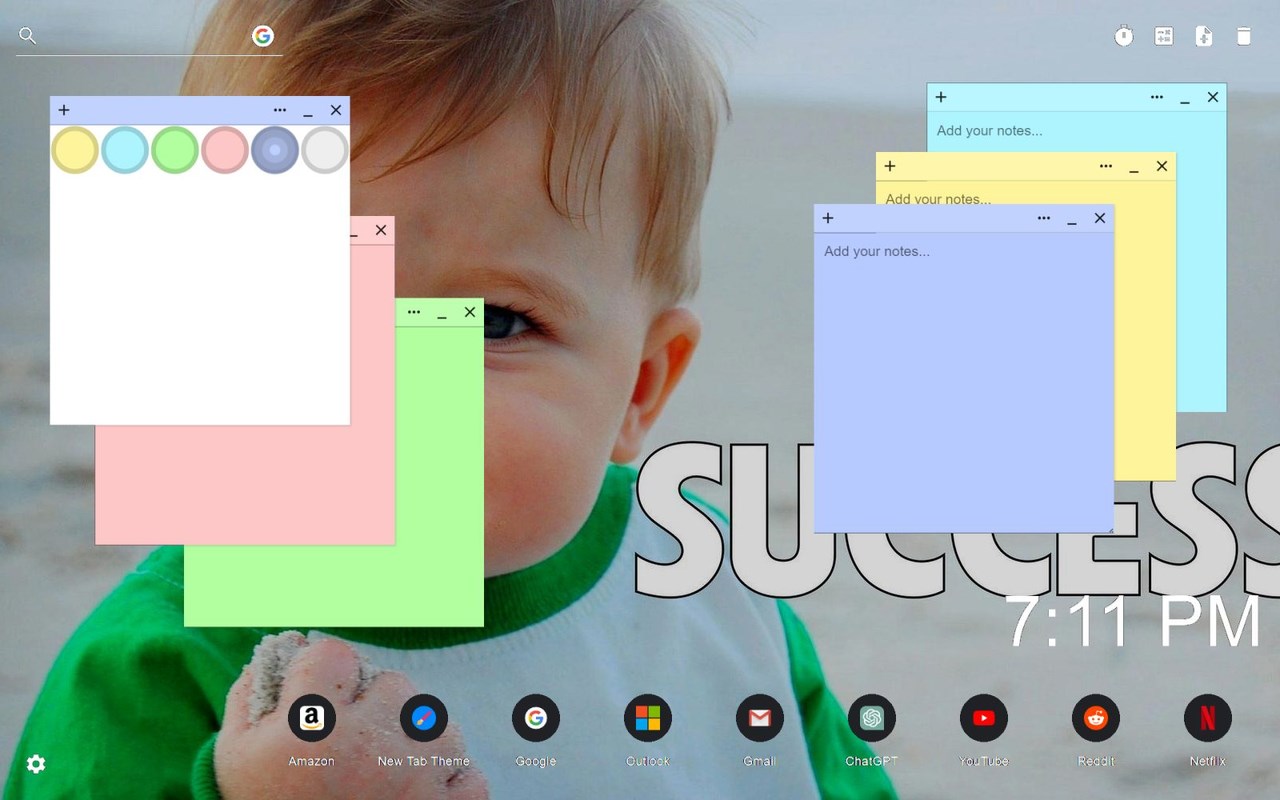Open the YouTube shortcut

[x=984, y=718]
